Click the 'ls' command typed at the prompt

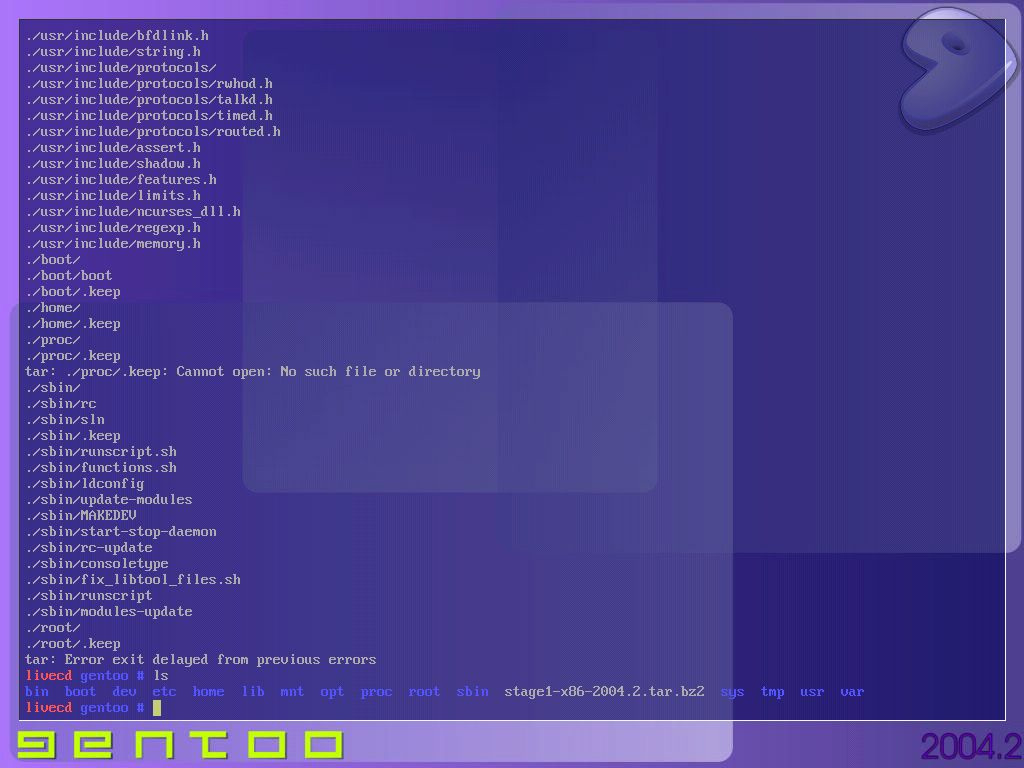click(161, 676)
